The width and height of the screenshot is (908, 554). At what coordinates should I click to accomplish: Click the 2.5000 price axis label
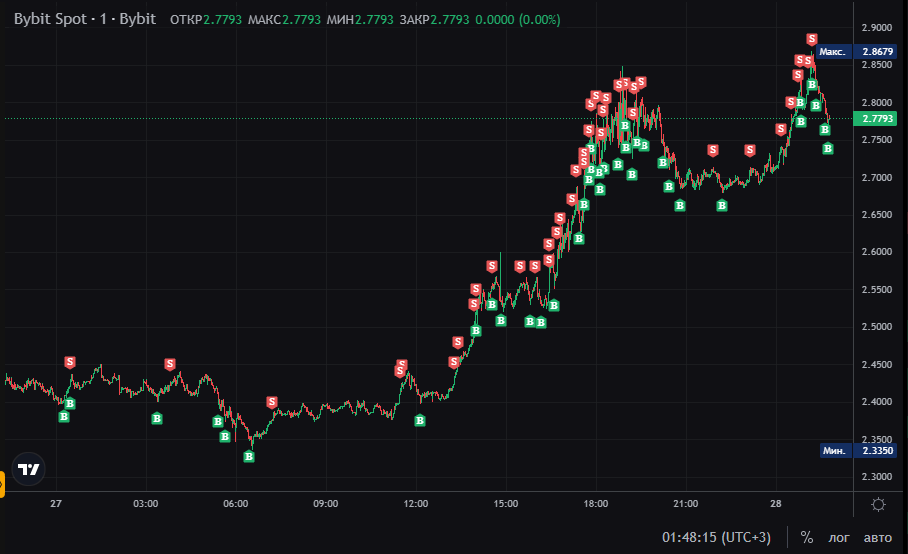(x=877, y=326)
